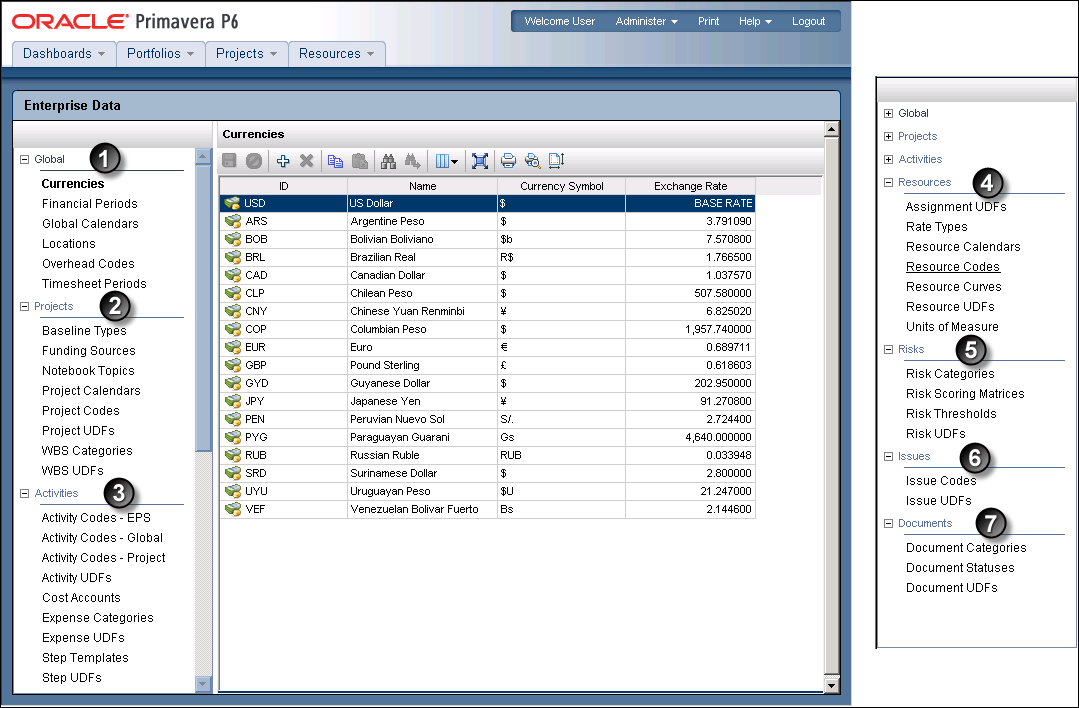Viewport: 1079px width, 708px height.
Task: Collapse the Global section in left tree
Action: 25,159
